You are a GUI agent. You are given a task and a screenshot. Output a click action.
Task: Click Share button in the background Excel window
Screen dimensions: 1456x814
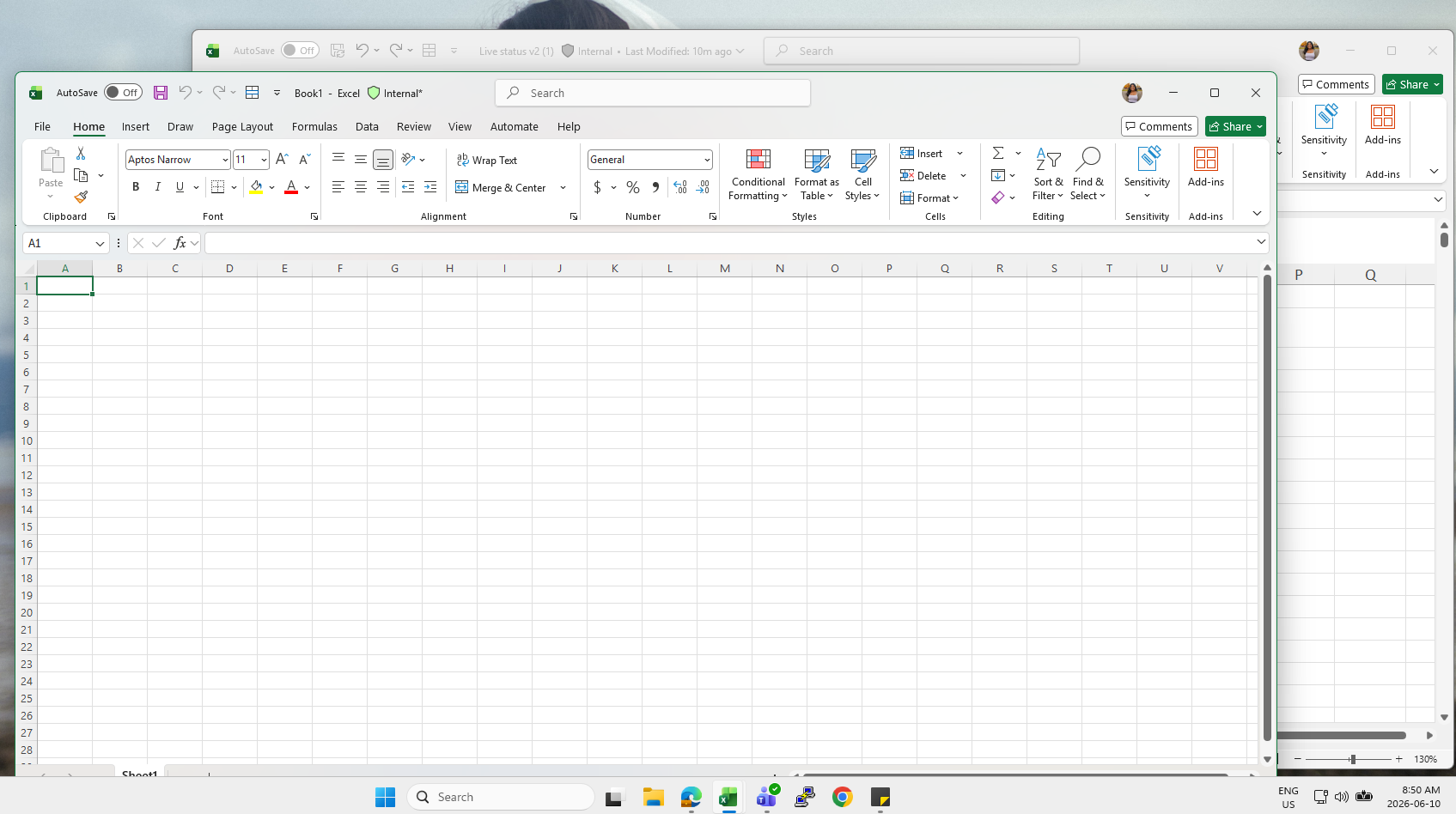(x=1412, y=84)
